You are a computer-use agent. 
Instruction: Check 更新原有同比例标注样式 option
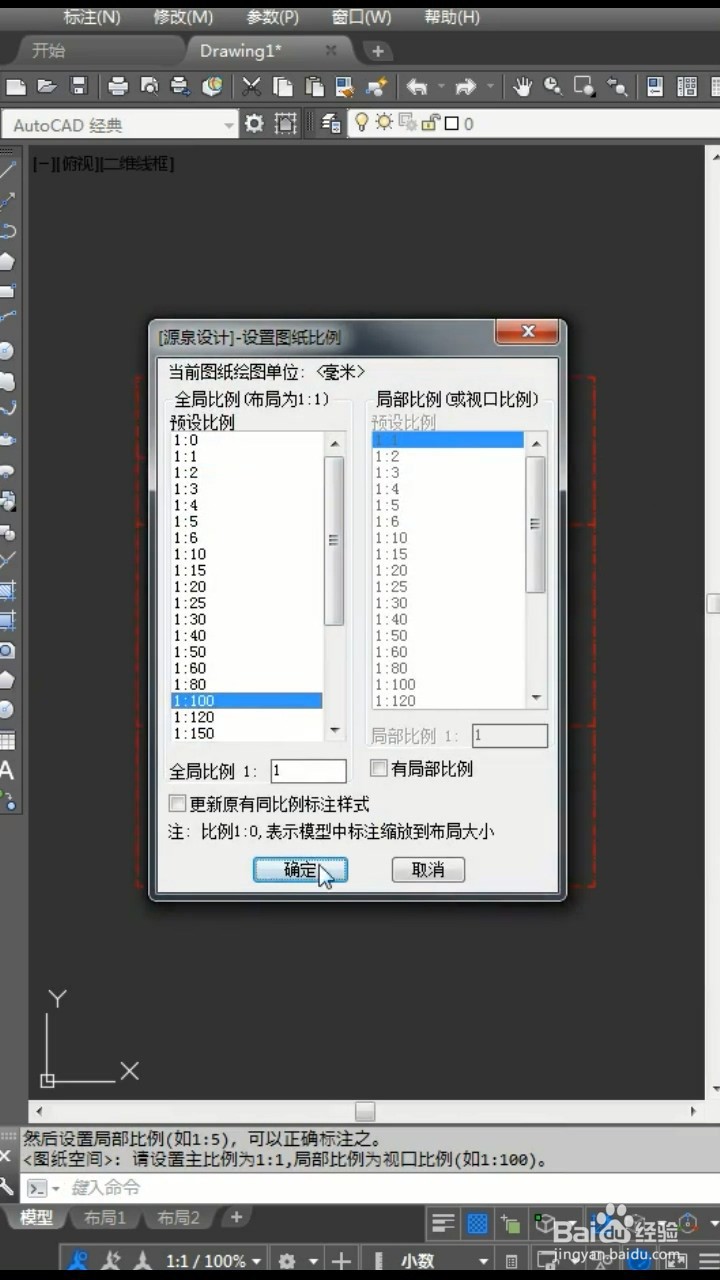(178, 803)
